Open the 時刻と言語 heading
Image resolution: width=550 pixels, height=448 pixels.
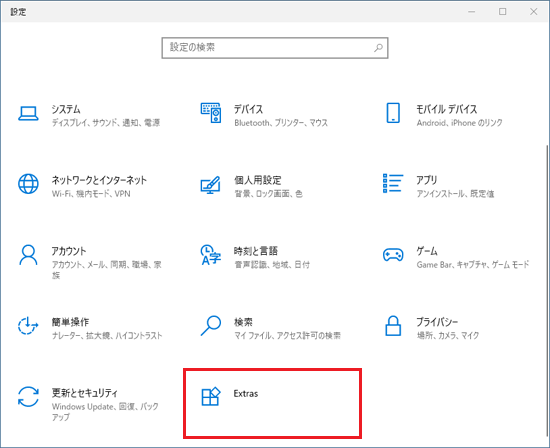coord(256,251)
